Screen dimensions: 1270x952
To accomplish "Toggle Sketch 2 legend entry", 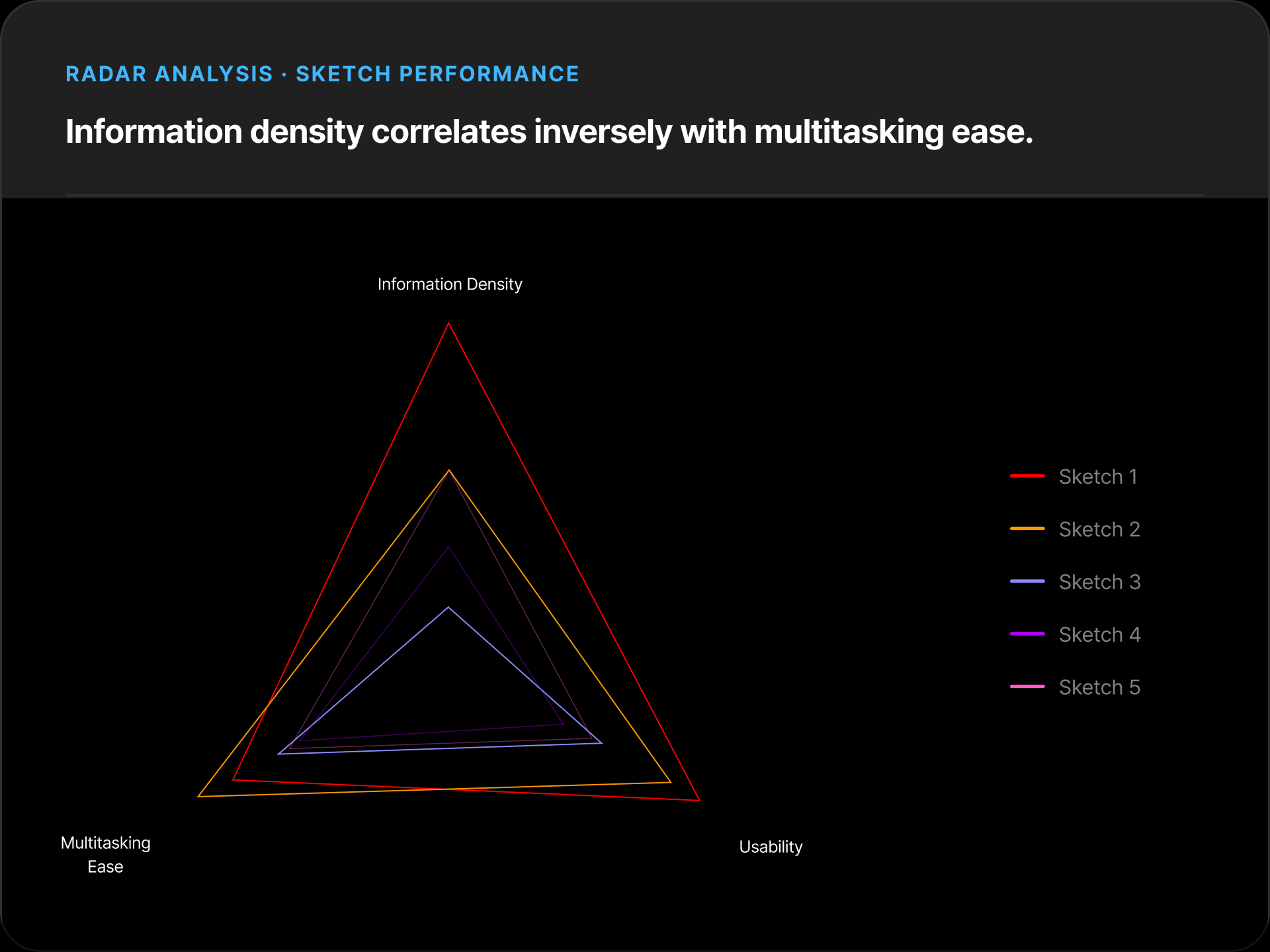I will tap(1076, 530).
